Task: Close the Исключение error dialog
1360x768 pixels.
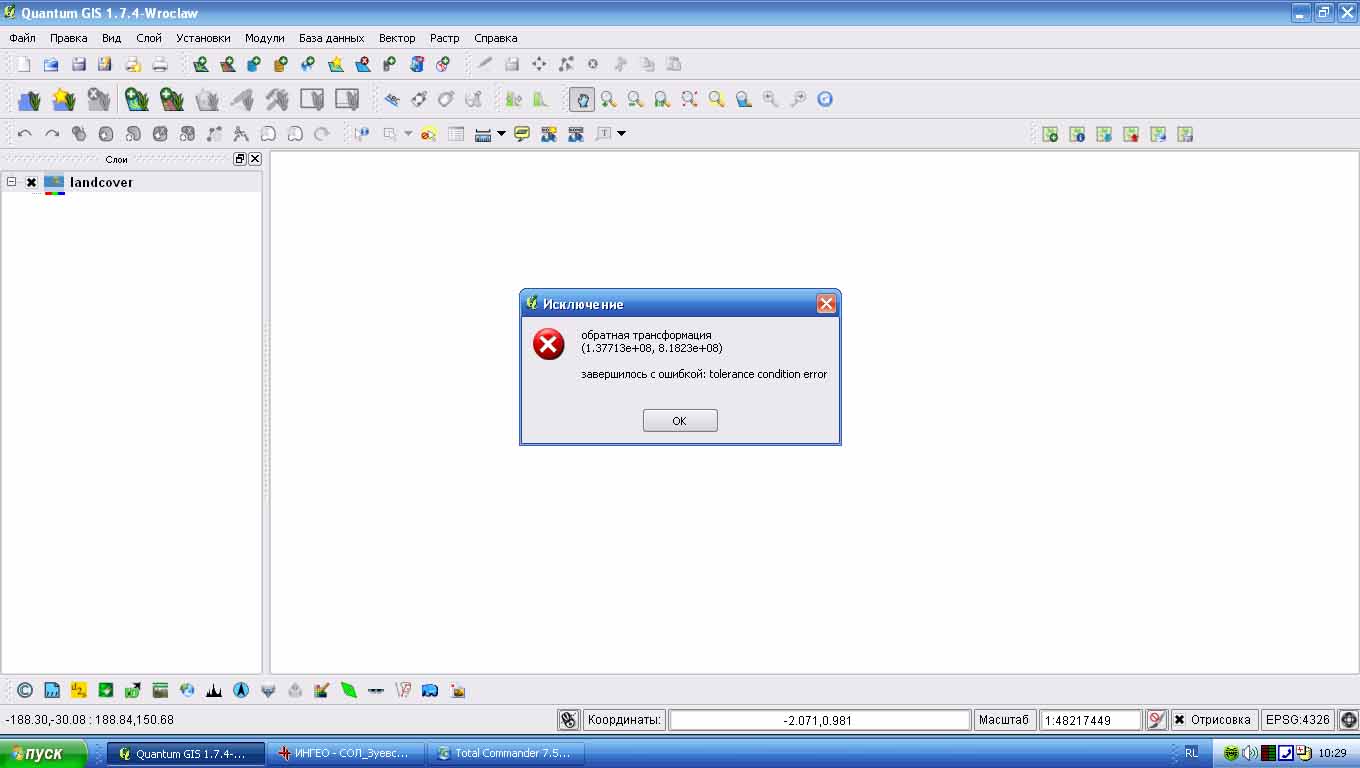Action: [826, 304]
